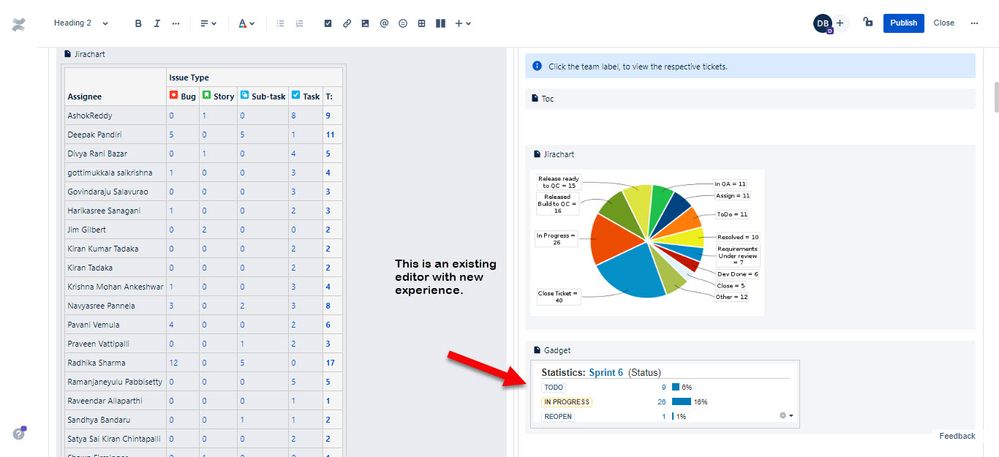Click the IN PROGRESS status label
The width and height of the screenshot is (999, 457).
tap(566, 402)
